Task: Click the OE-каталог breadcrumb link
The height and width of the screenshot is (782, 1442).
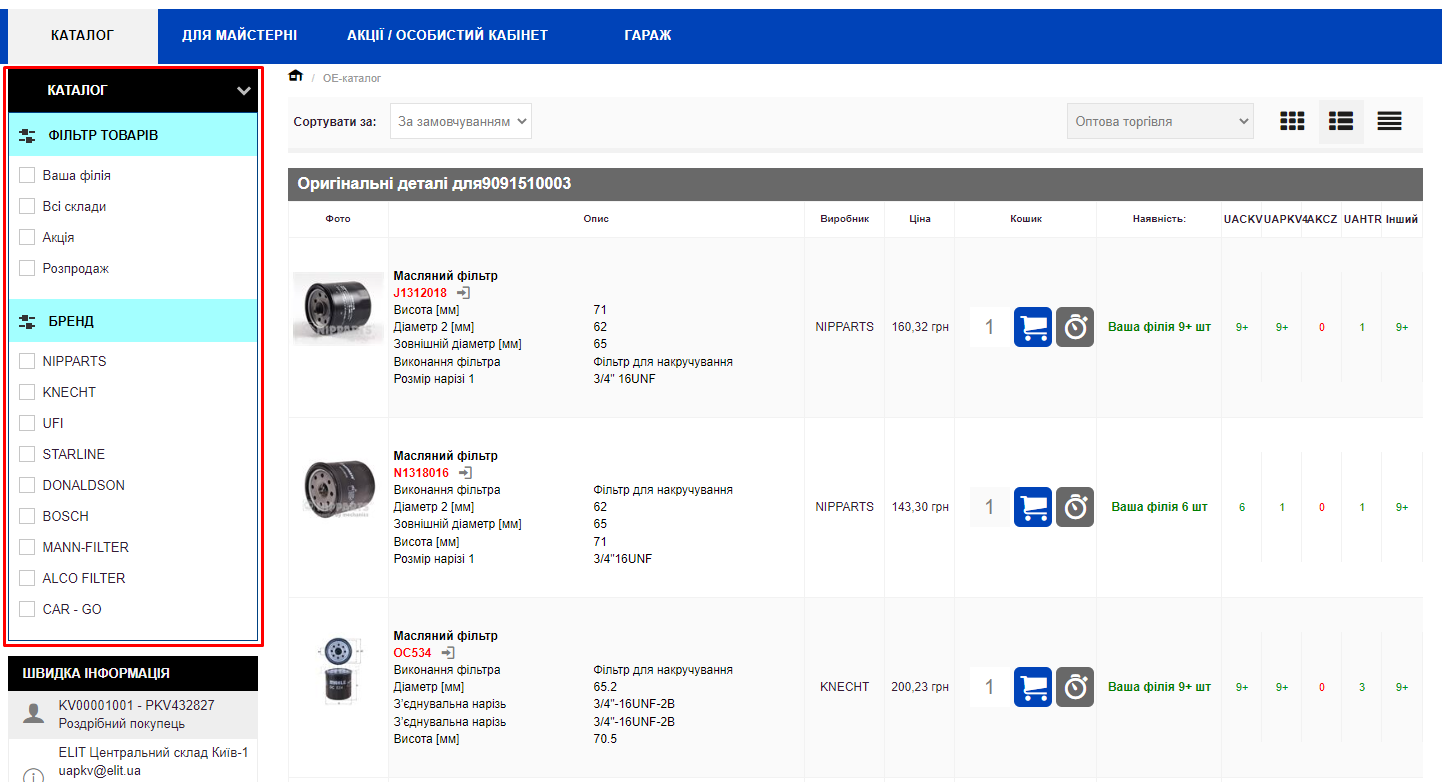Action: click(x=352, y=78)
